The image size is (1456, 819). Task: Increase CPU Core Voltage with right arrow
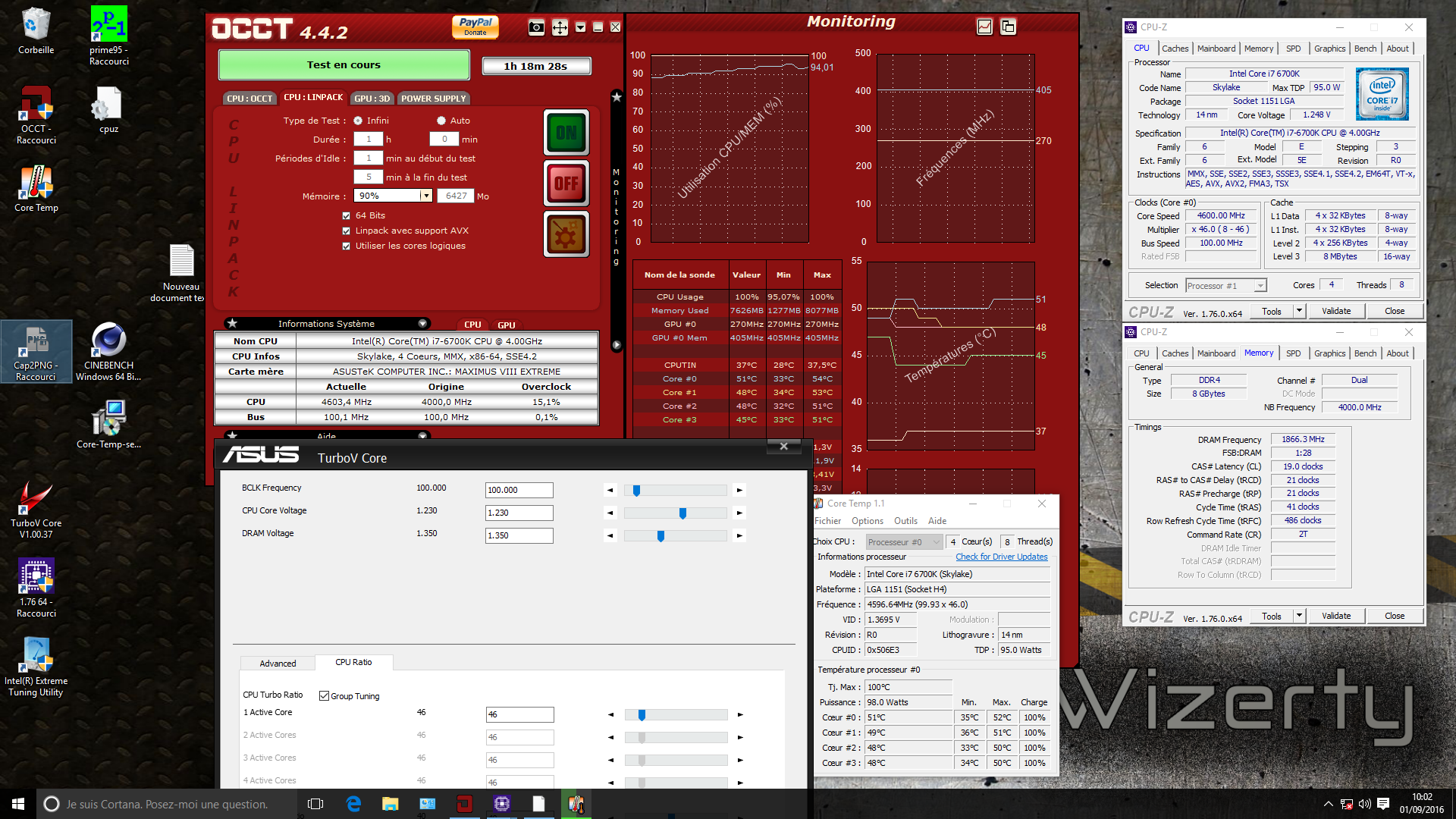point(739,513)
